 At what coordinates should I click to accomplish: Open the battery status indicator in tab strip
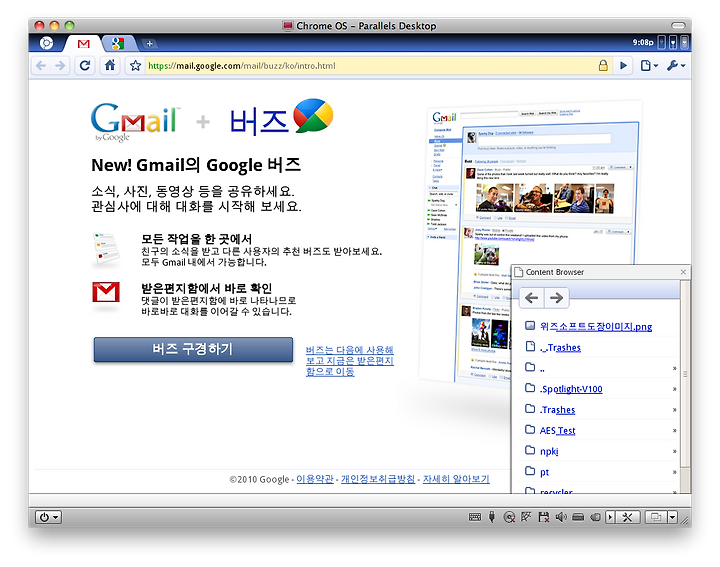[673, 43]
